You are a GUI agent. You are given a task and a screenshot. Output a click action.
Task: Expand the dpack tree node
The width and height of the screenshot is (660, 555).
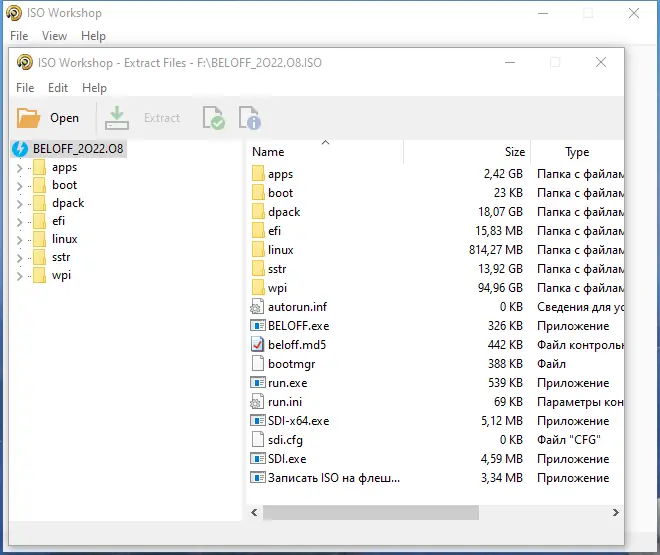[x=19, y=204]
